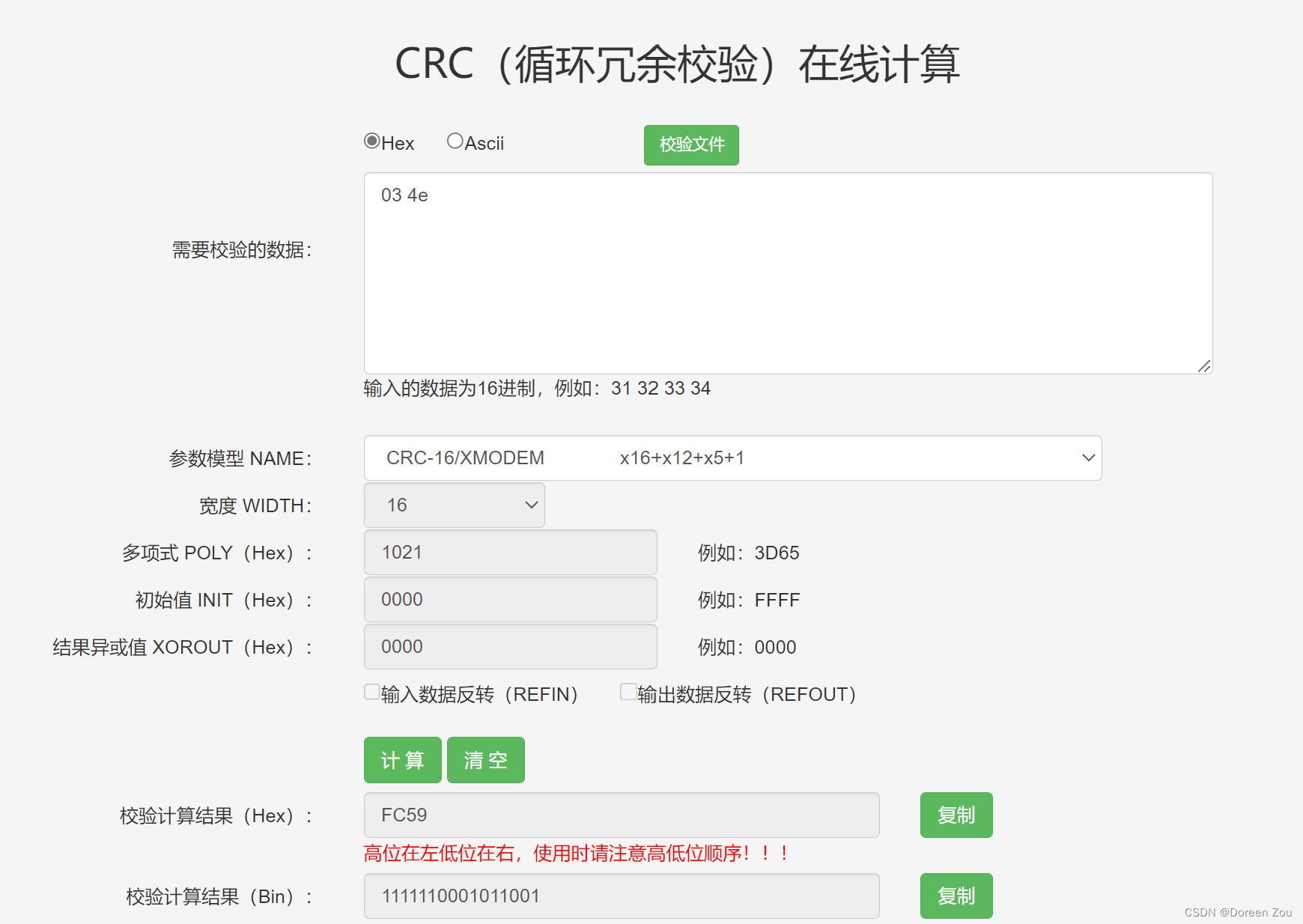Select the Hex result field showing FC59
This screenshot has height=924, width=1303.
(x=620, y=815)
